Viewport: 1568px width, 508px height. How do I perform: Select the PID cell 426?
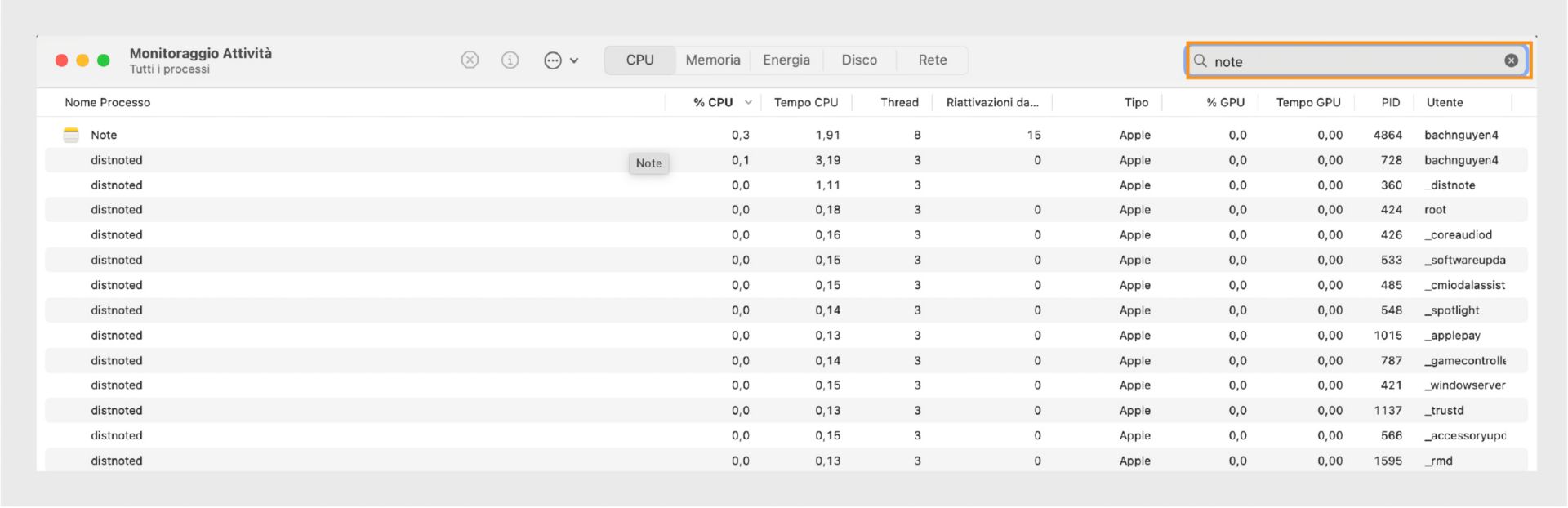[x=1392, y=235]
